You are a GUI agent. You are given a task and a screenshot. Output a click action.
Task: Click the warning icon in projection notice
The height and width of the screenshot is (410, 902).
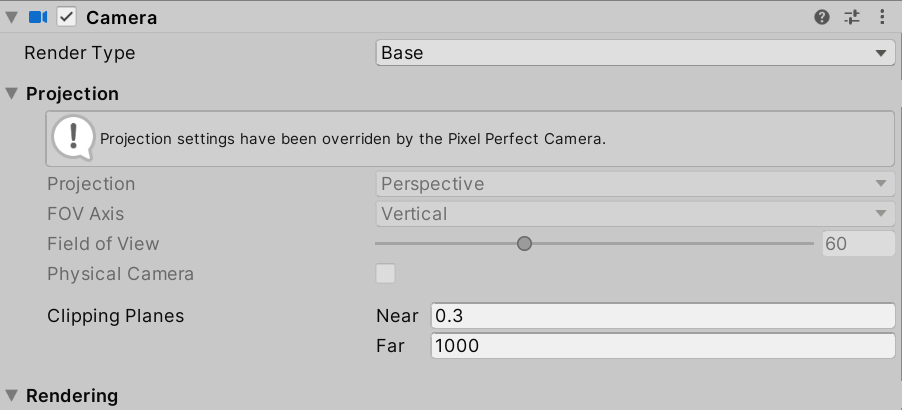73,138
